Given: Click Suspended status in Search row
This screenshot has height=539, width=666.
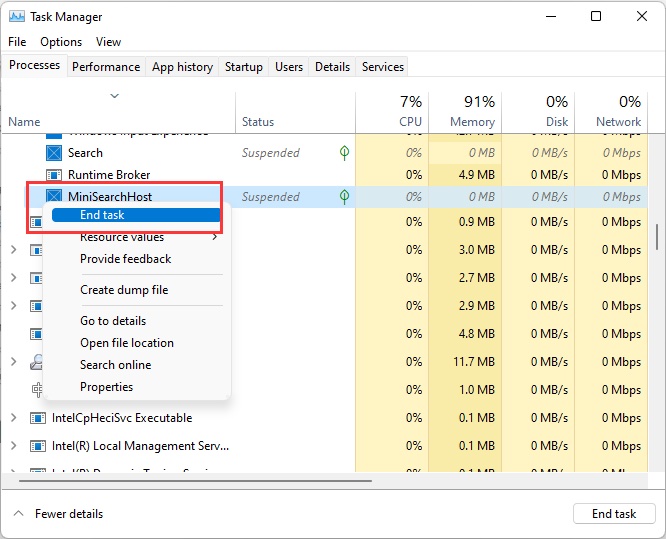Looking at the screenshot, I should point(271,153).
